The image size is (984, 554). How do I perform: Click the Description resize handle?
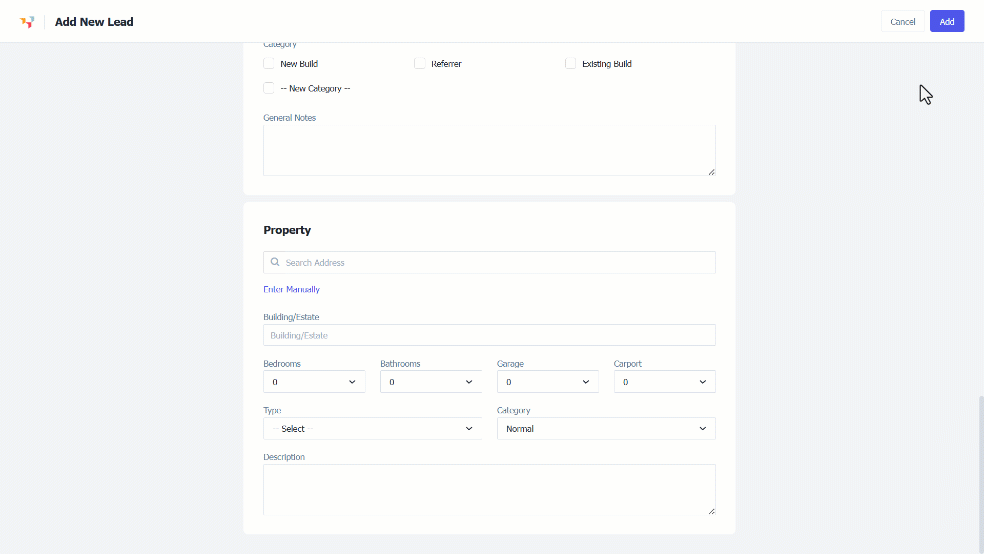[x=711, y=511]
